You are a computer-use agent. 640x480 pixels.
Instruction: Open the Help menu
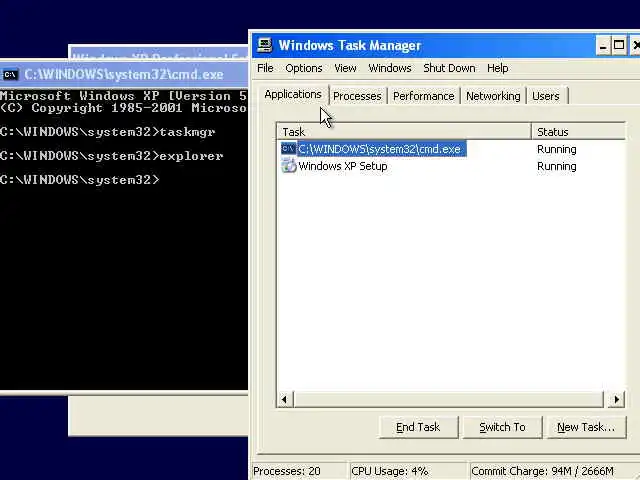coord(498,68)
